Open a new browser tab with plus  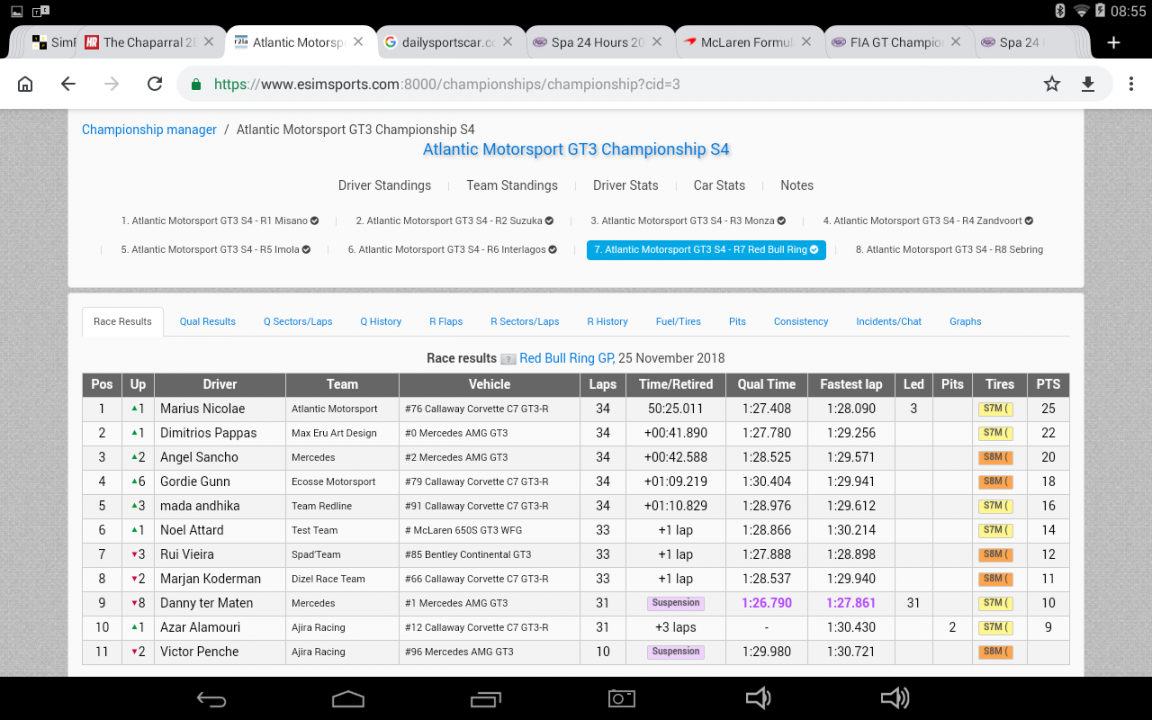(1114, 43)
